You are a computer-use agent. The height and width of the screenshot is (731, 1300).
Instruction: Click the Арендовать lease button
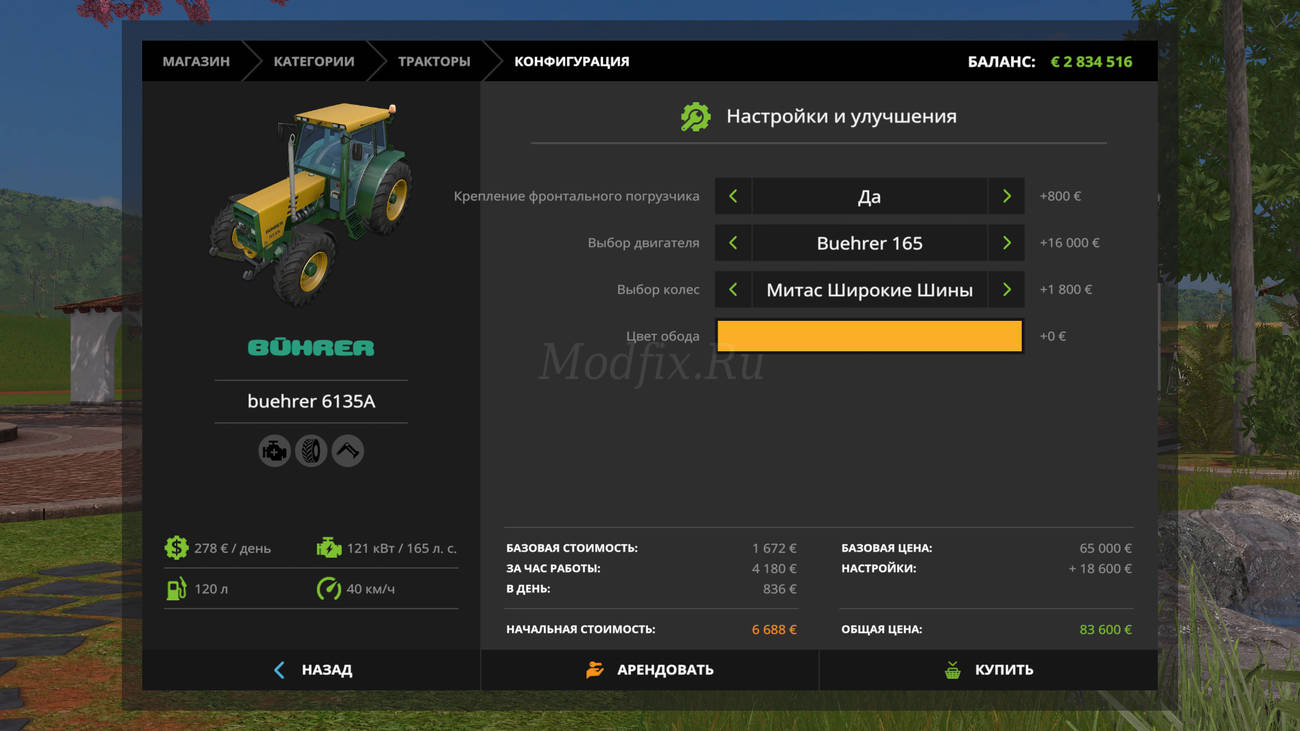tap(650, 670)
